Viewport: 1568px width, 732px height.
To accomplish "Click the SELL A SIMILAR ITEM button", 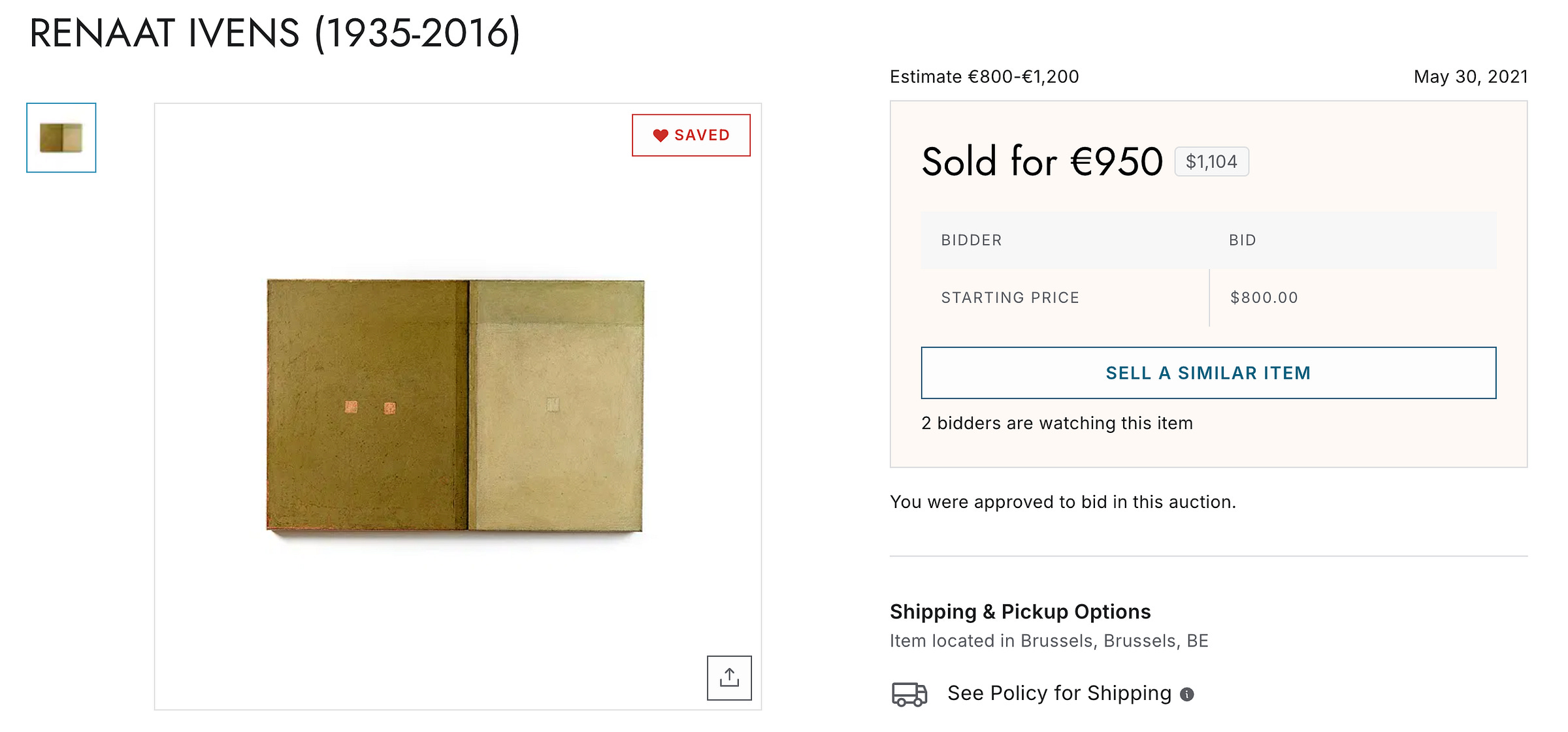I will (x=1208, y=373).
